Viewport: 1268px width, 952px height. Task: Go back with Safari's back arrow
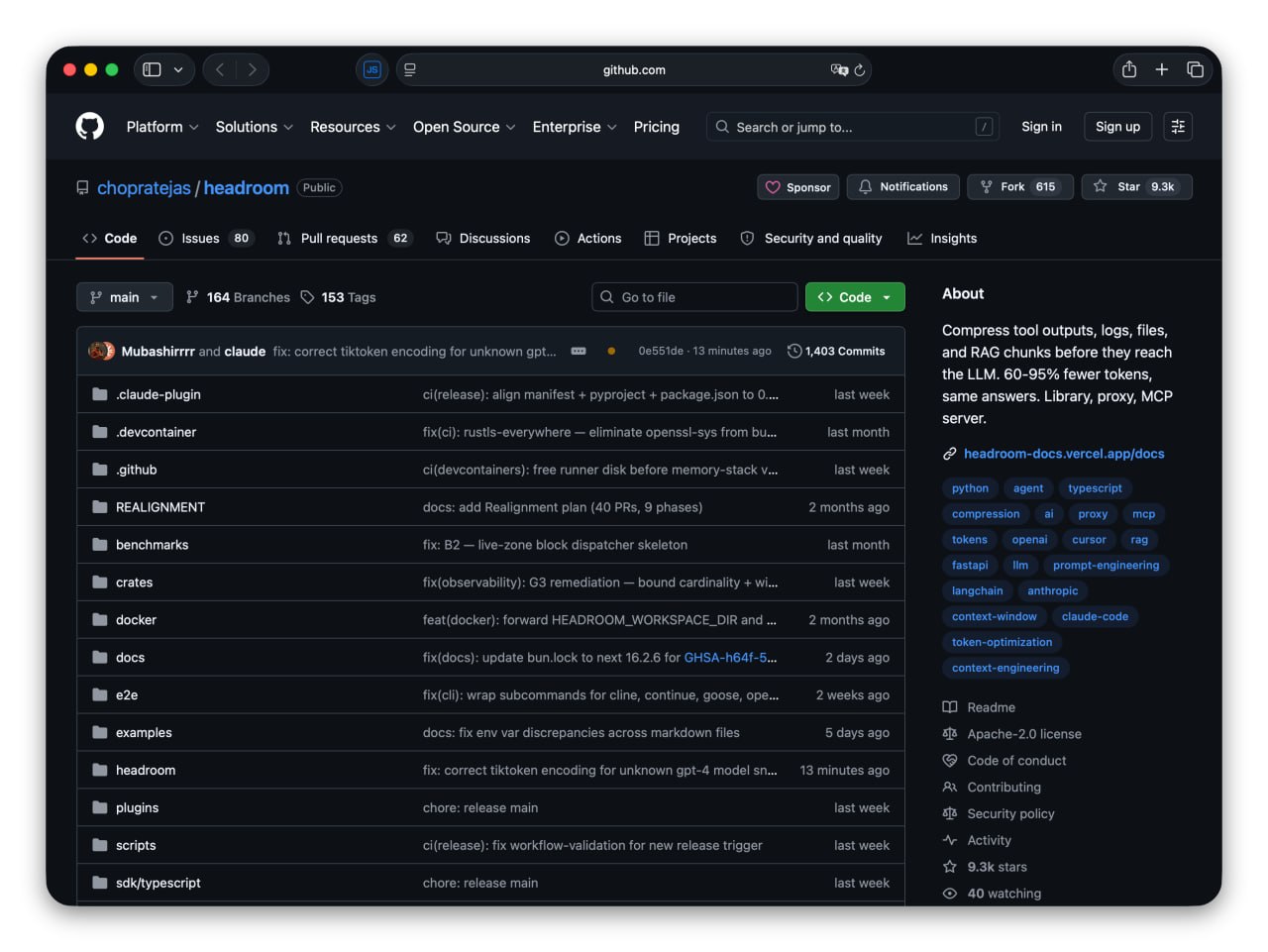pos(220,69)
